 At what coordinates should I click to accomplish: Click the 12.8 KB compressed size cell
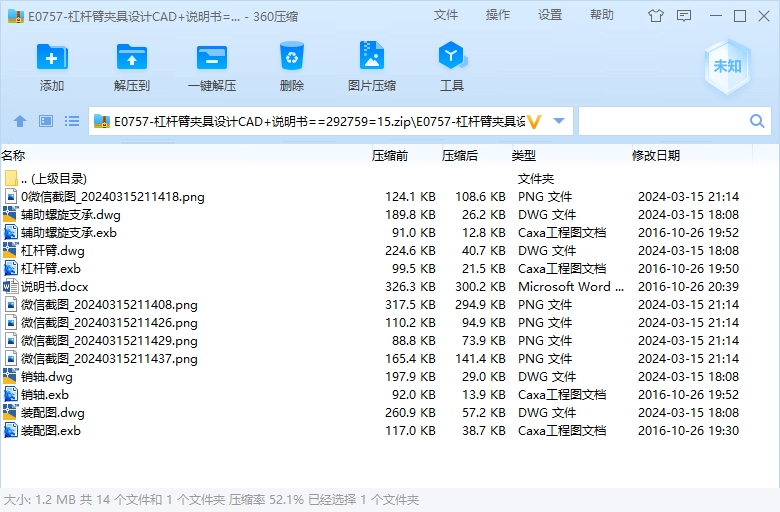(x=484, y=232)
